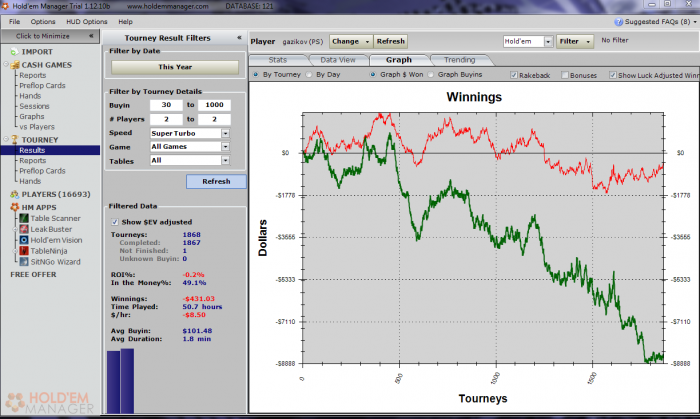Click the Tourney trophy icon
The width and height of the screenshot is (700, 419).
pyautogui.click(x=15, y=140)
